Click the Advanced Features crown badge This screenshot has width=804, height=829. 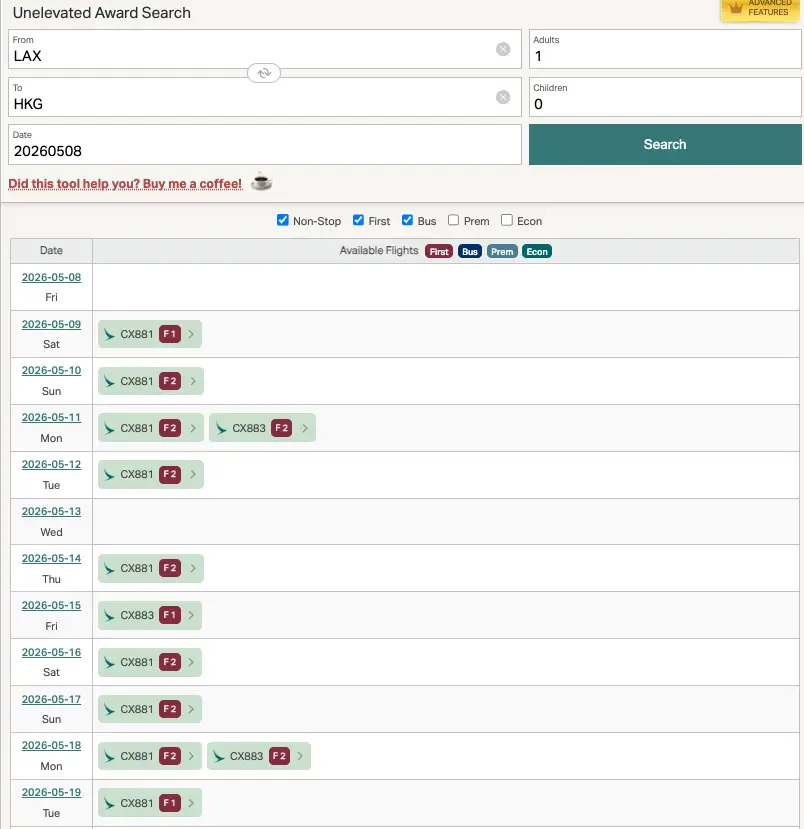[761, 9]
